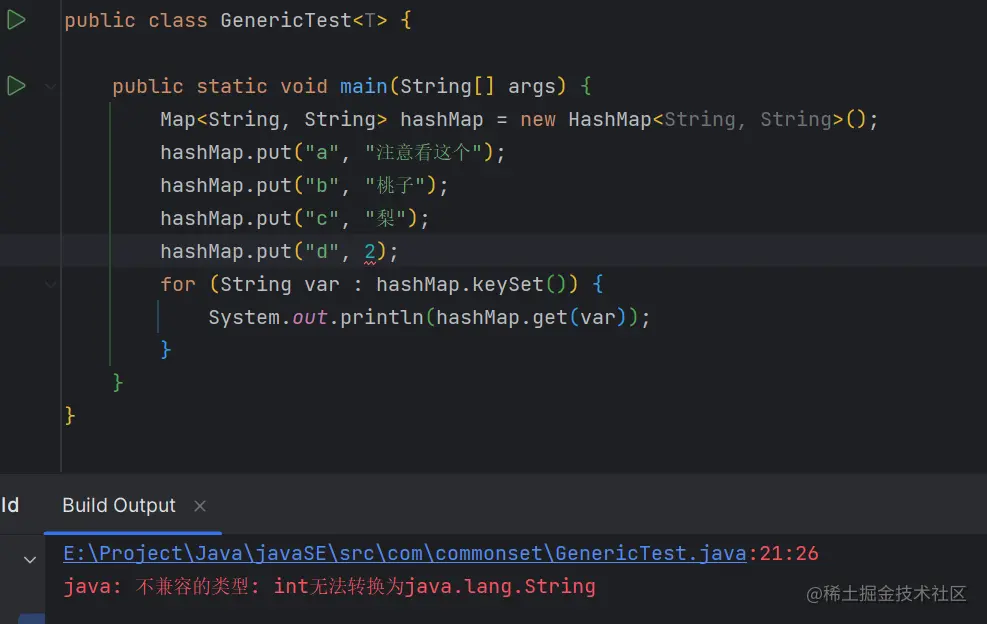
Task: Click the line position '21:26'
Action: tap(789, 553)
